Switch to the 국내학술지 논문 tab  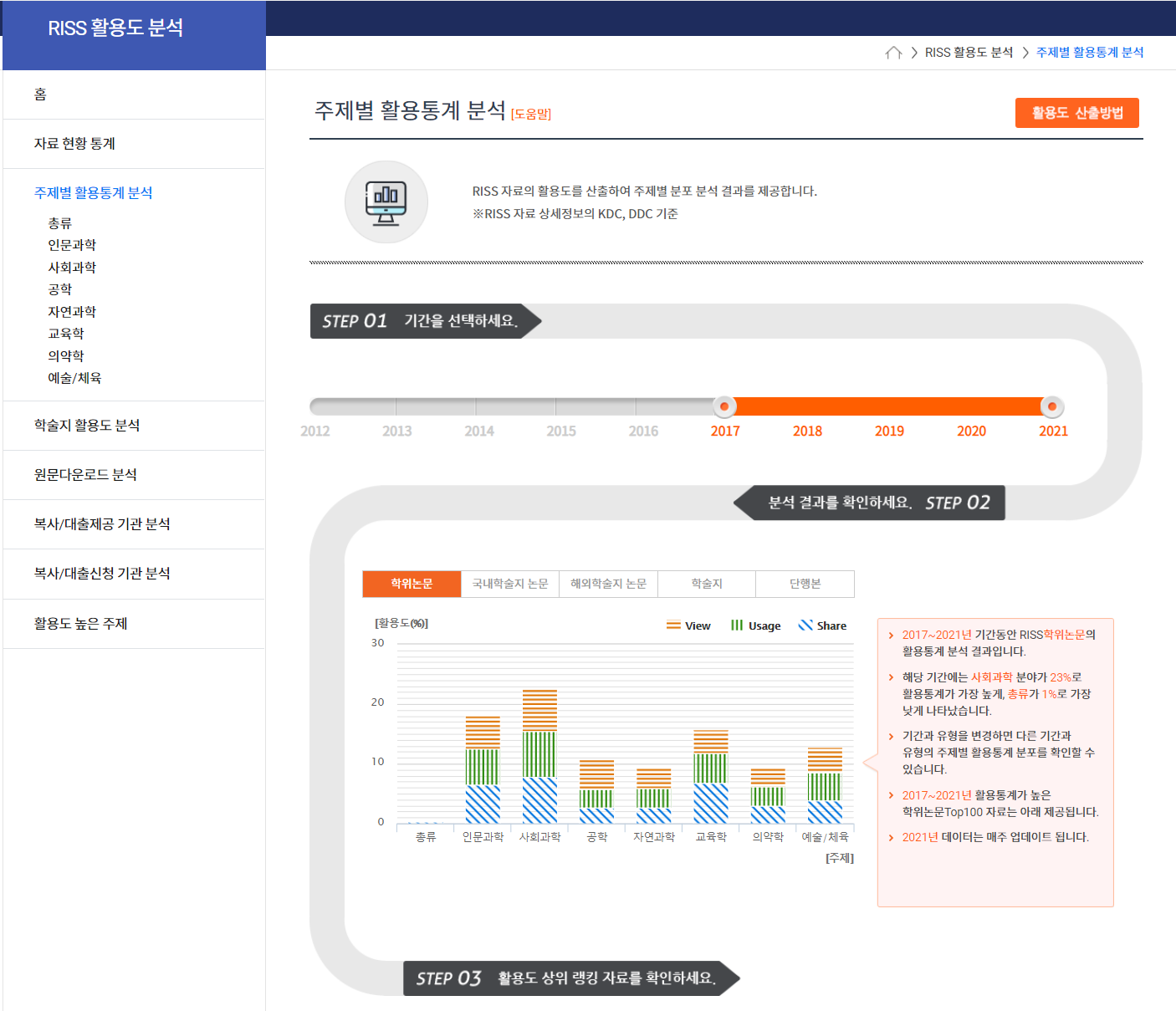pyautogui.click(x=510, y=584)
